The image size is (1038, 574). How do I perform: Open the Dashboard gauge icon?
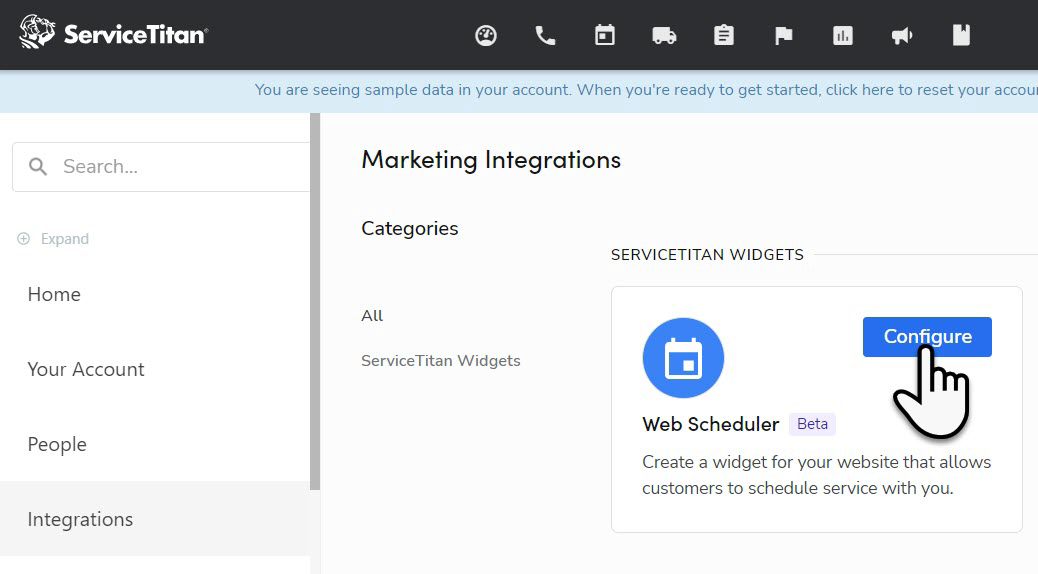pyautogui.click(x=485, y=36)
